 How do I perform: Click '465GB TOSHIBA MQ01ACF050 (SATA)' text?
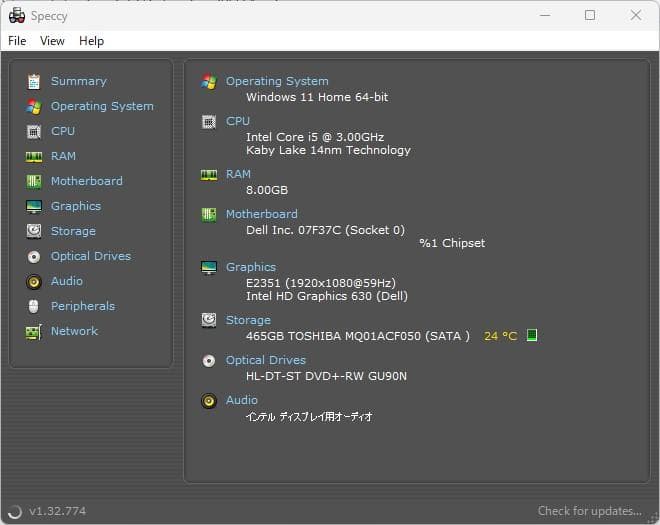tap(358, 336)
